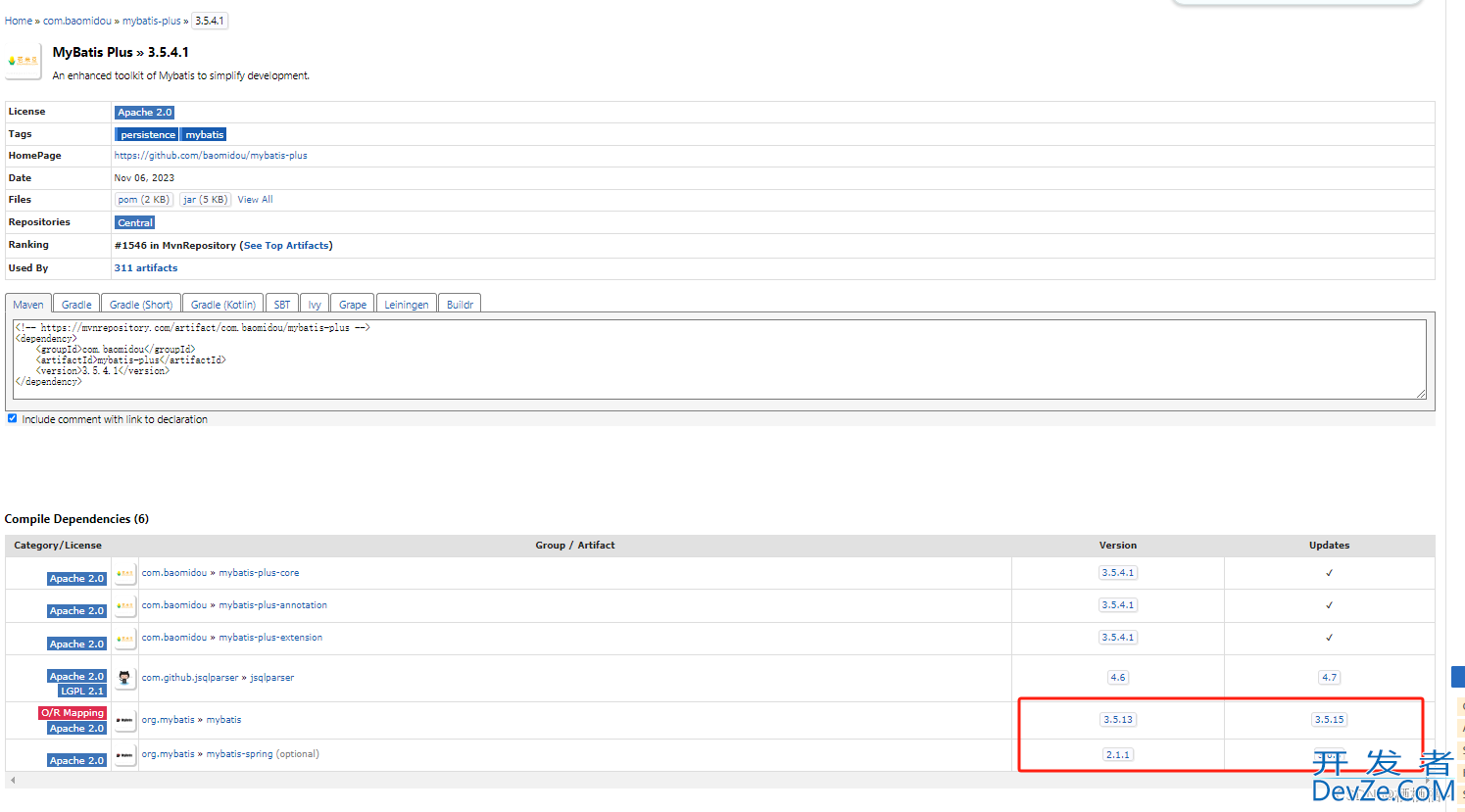
Task: Open the com.github.jsqlparser group link
Action: 190,678
